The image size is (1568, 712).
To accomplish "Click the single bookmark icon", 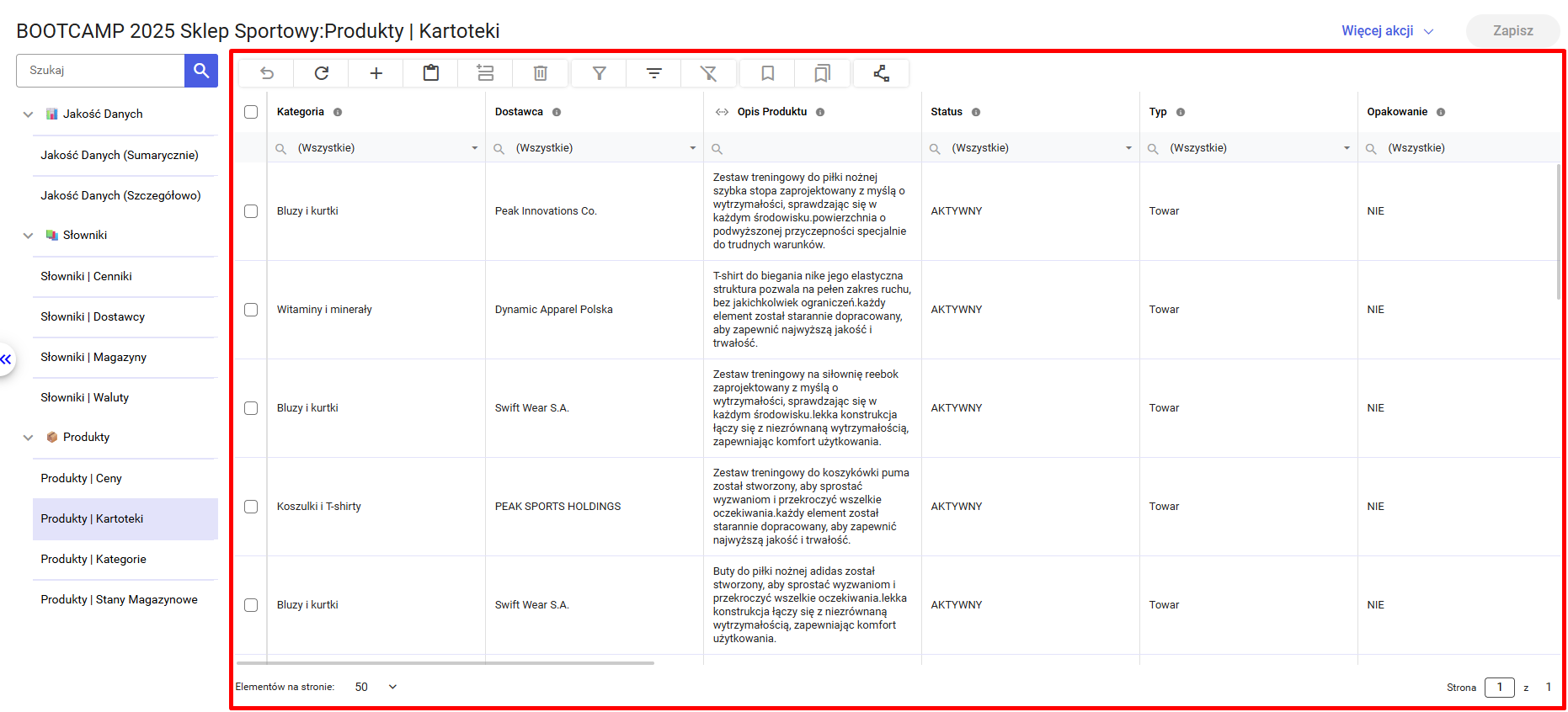I will pos(768,73).
